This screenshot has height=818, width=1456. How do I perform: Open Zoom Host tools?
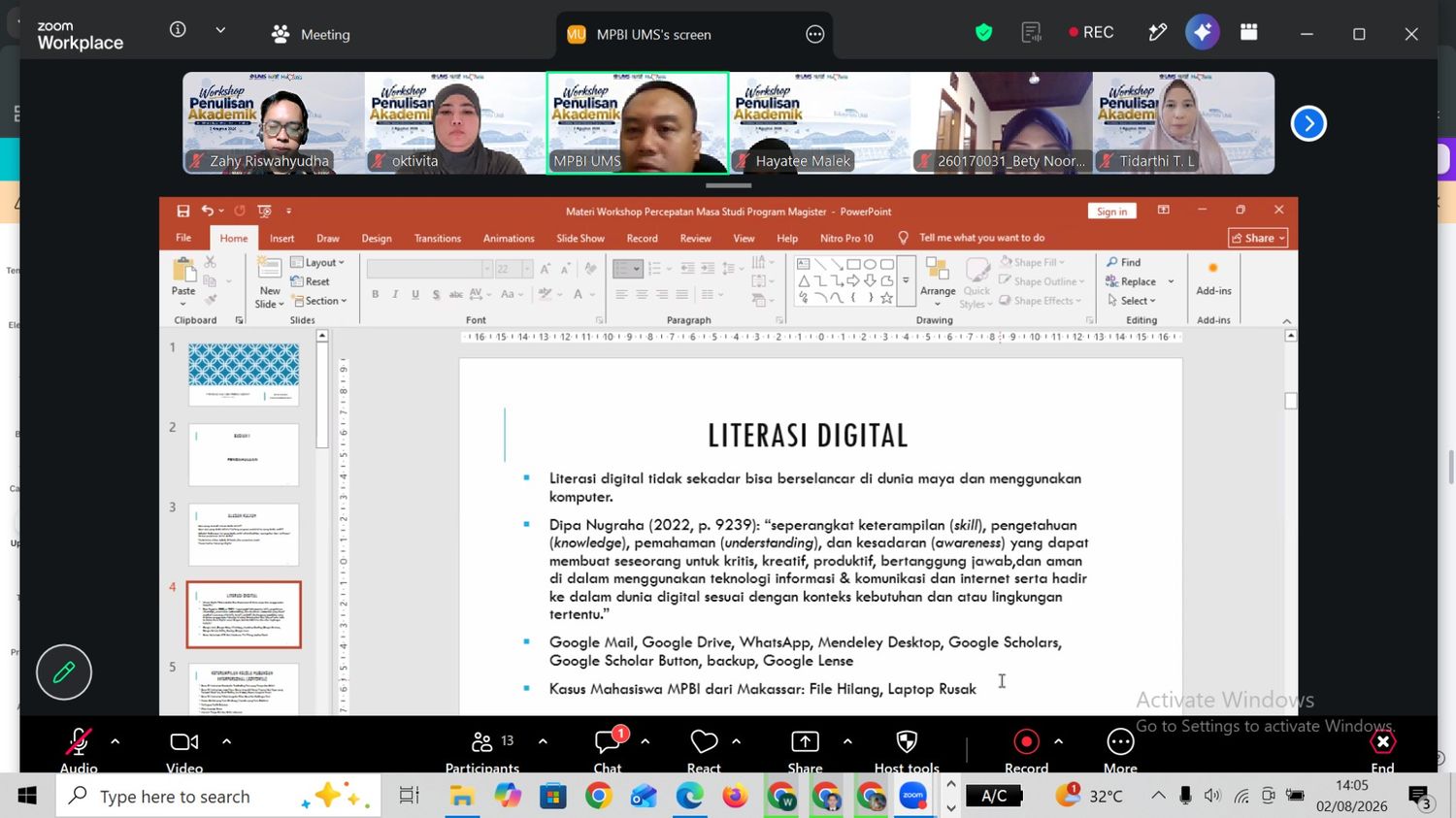[x=907, y=752]
